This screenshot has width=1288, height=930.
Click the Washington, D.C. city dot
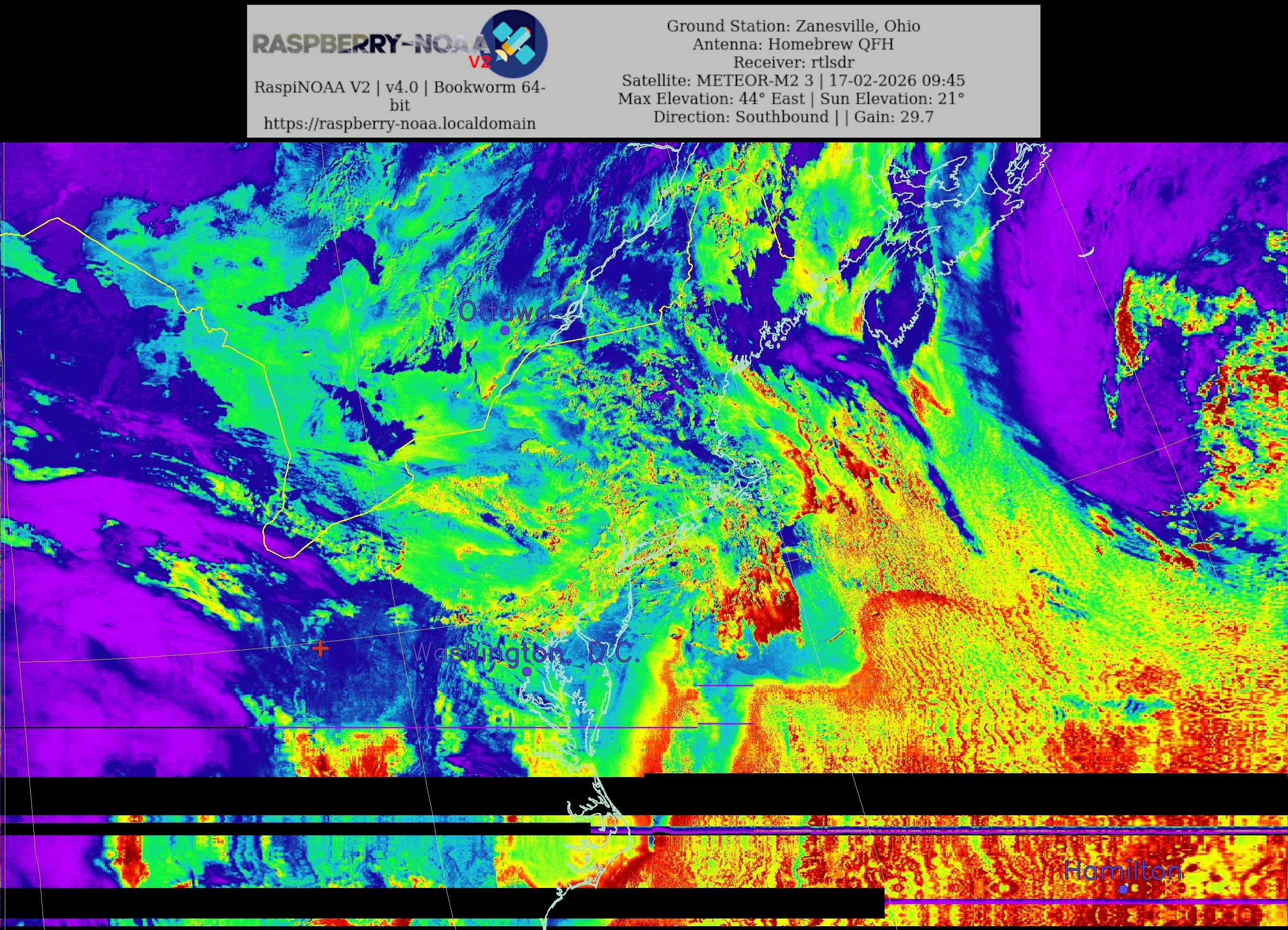pyautogui.click(x=527, y=671)
